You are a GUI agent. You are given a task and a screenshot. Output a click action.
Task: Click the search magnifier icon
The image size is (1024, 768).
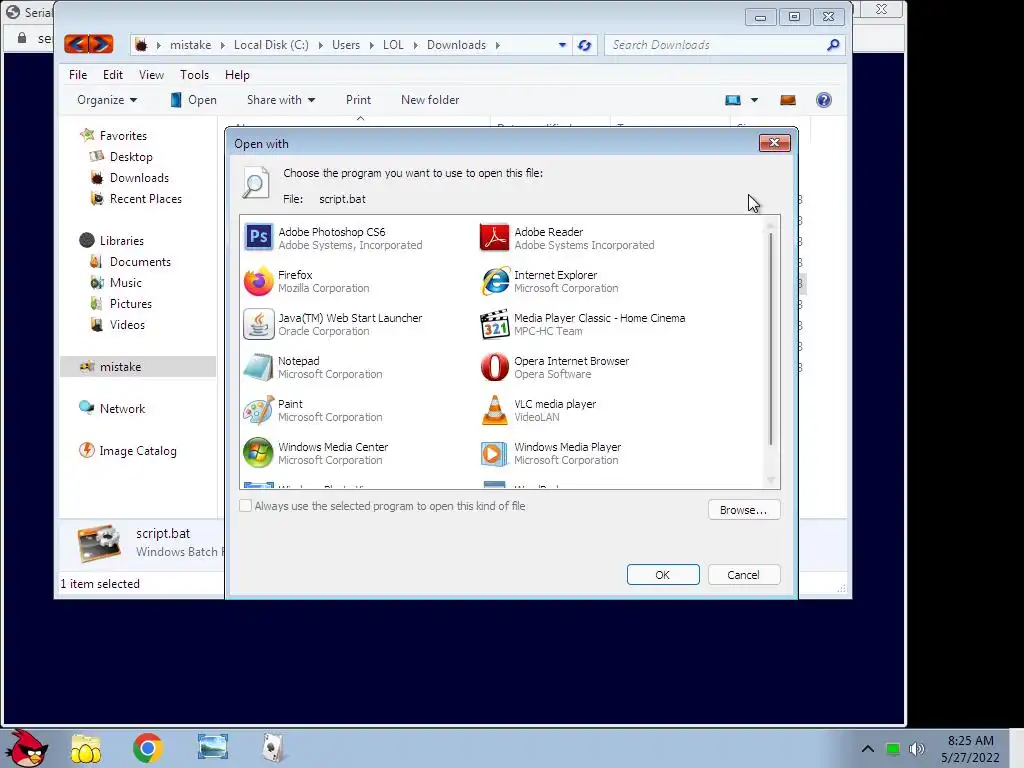pyautogui.click(x=833, y=45)
